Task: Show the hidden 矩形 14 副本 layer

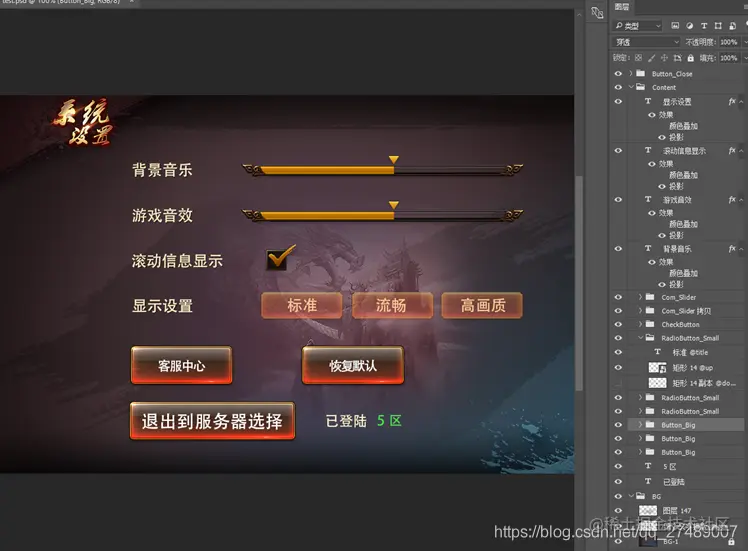Action: pos(618,383)
